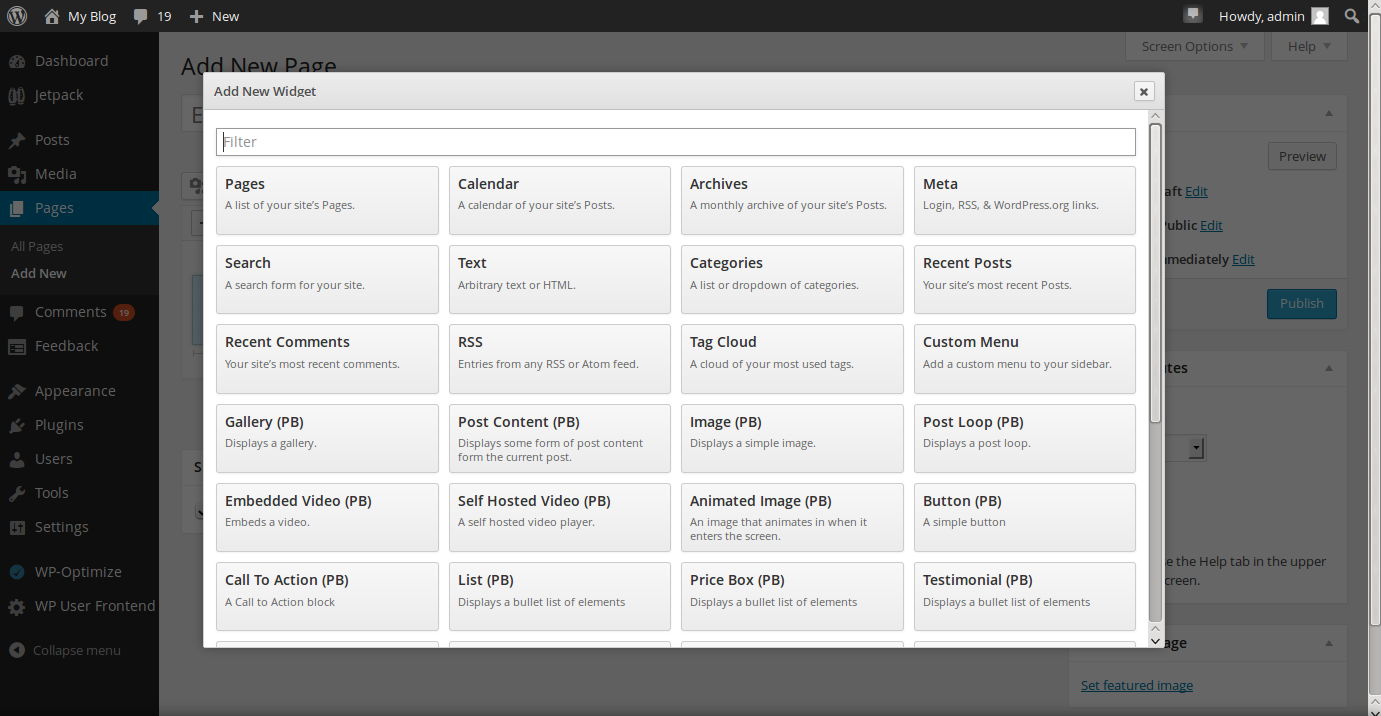
Task: Click the Pages sidebar icon
Action: pyautogui.click(x=17, y=208)
